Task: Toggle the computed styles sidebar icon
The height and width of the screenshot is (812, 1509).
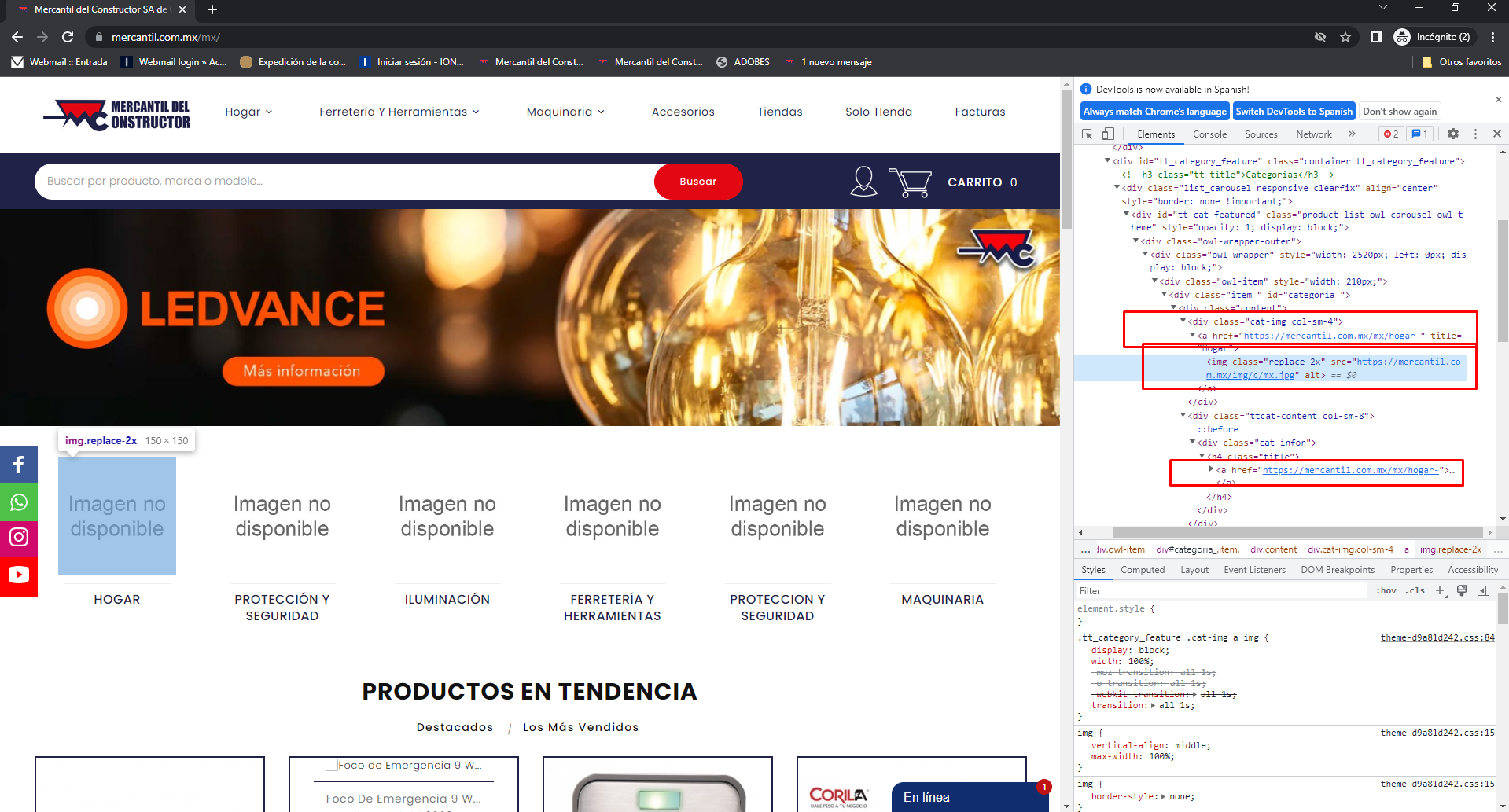Action: pos(1484,590)
